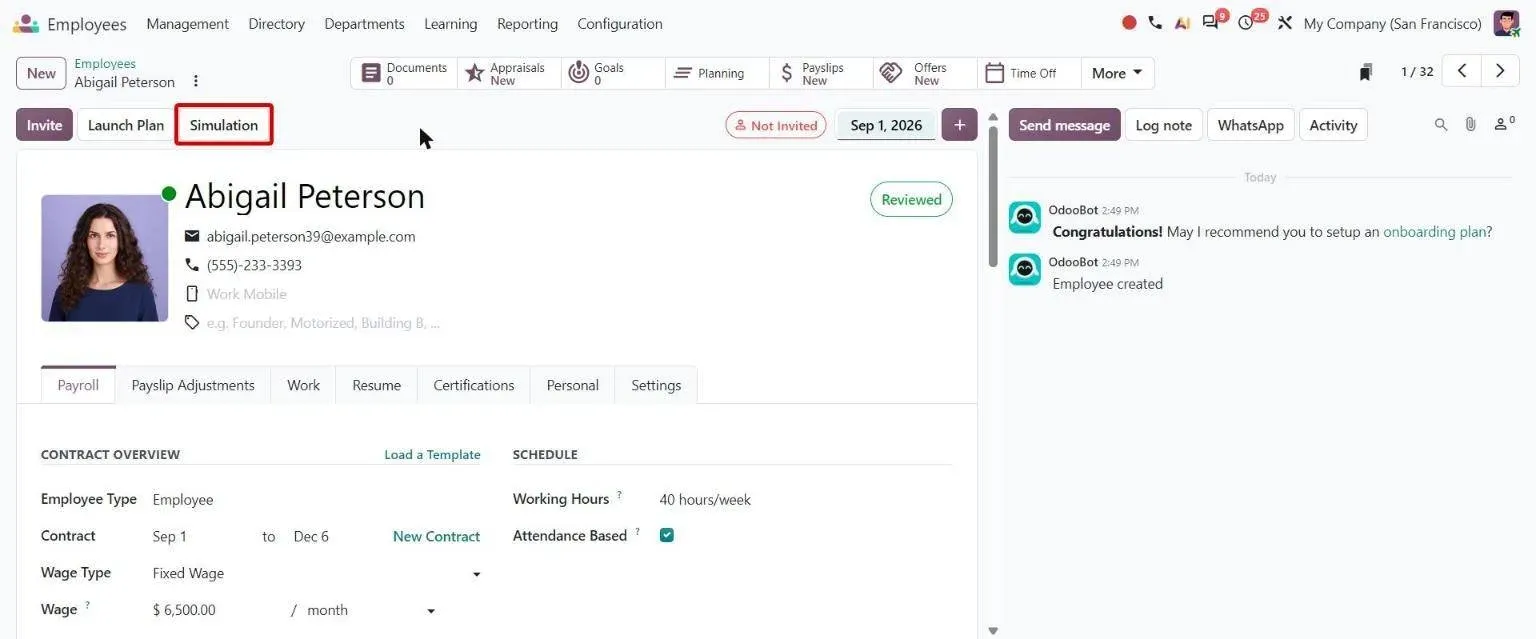
Task: Open the user avatar menu
Action: pos(1507,23)
